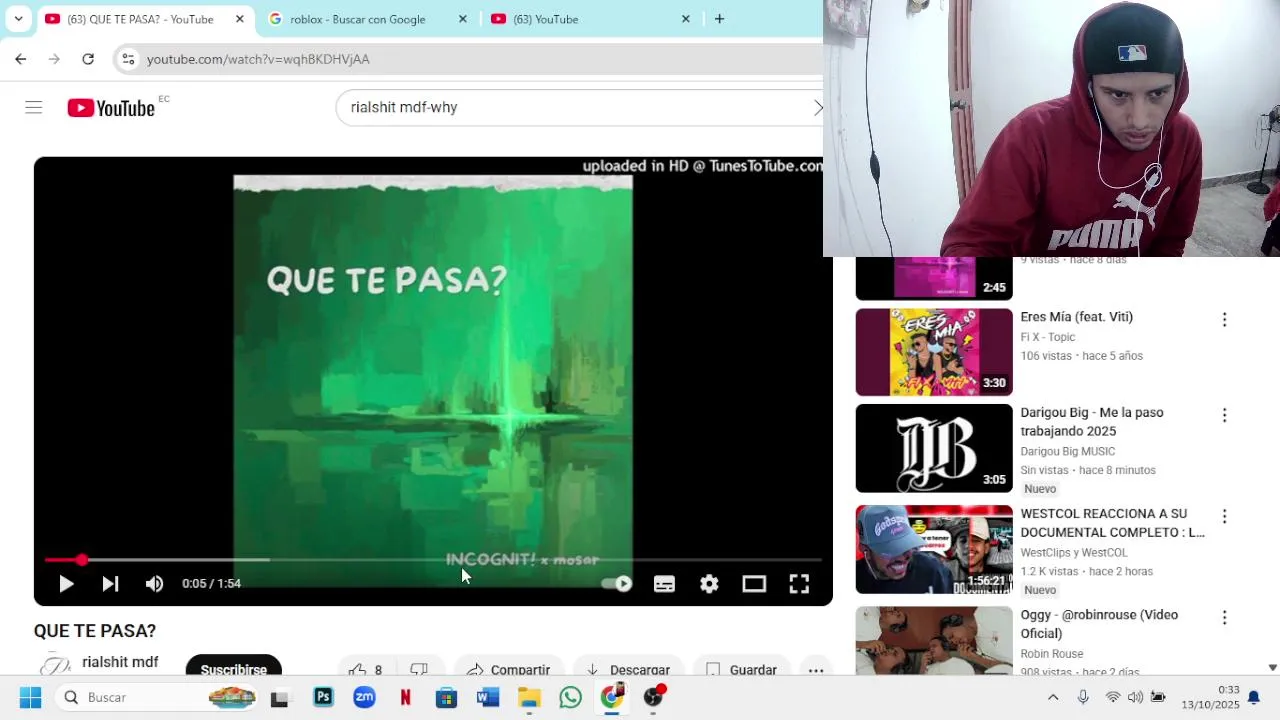Open options menu for Oggy video

[1224, 618]
